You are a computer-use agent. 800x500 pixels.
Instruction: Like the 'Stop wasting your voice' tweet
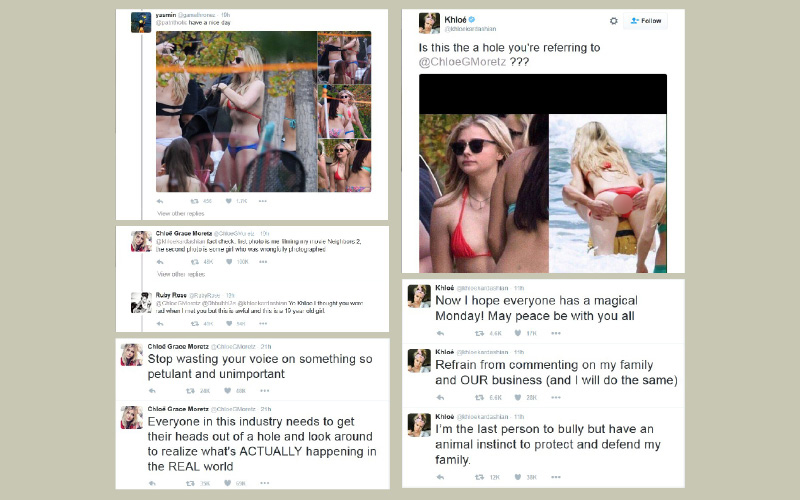228,391
